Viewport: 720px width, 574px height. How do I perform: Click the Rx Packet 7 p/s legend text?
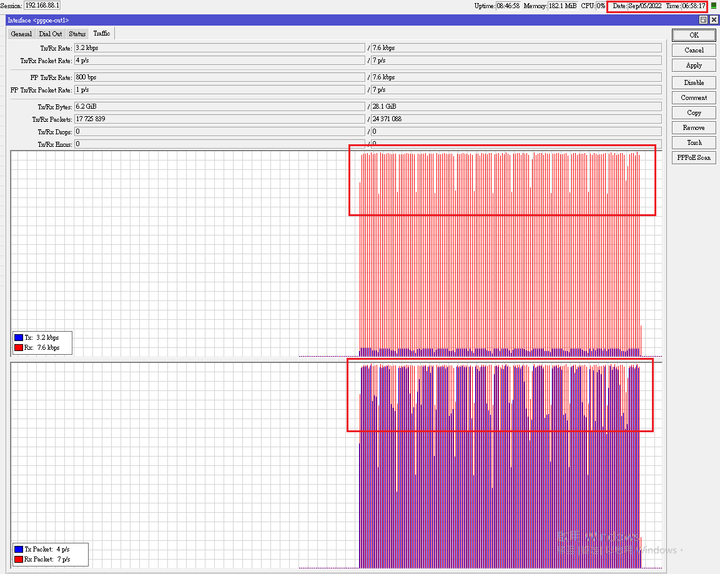click(47, 559)
